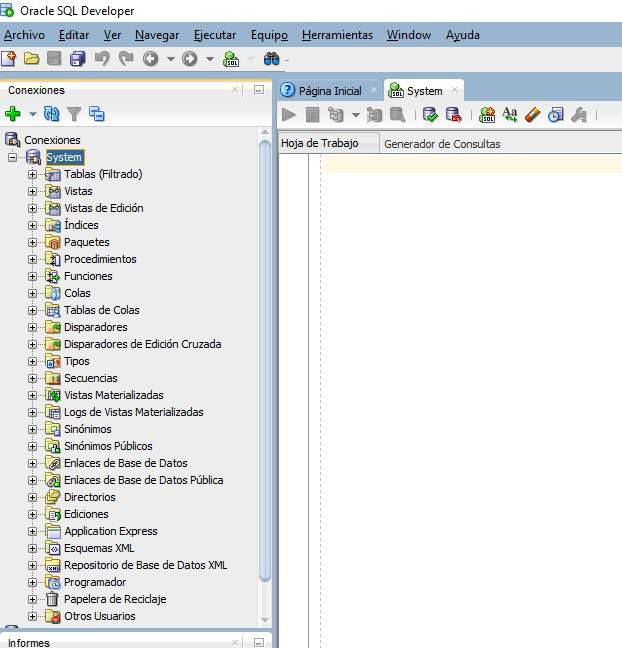Viewport: 622px width, 648px height.
Task: Expand the Procedimientos node
Action: (32, 259)
